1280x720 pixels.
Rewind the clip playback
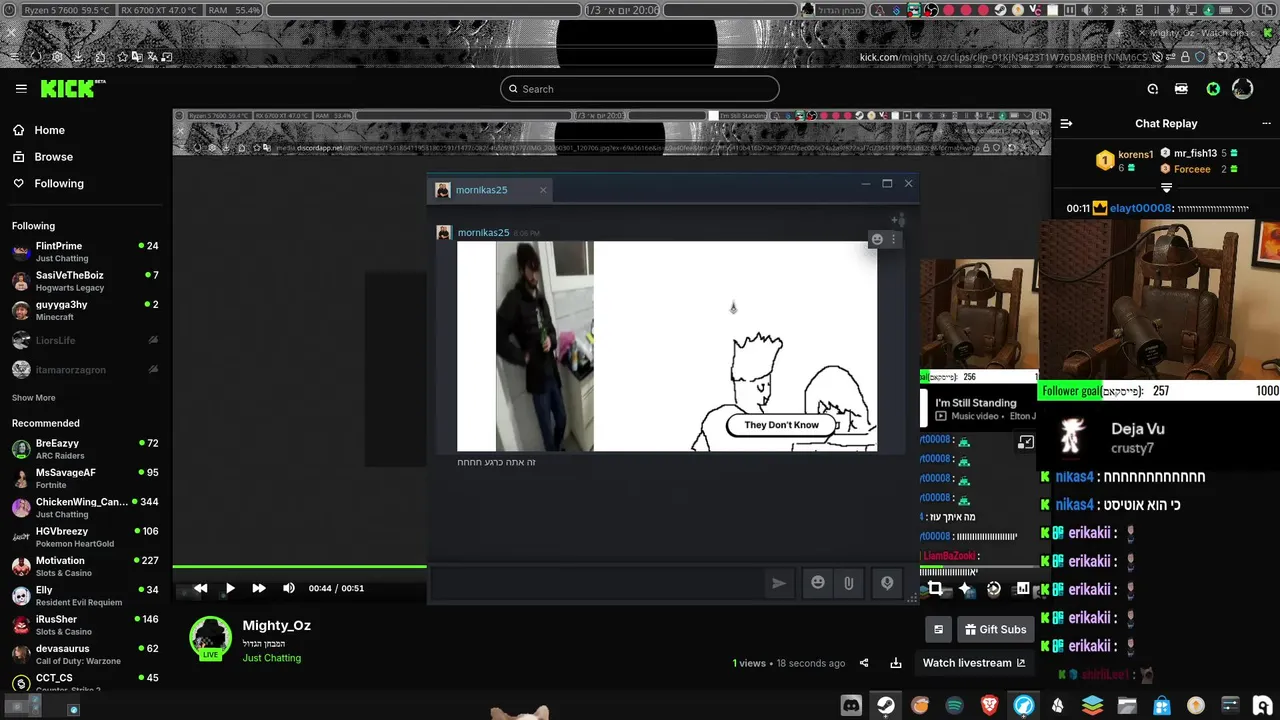[x=200, y=588]
